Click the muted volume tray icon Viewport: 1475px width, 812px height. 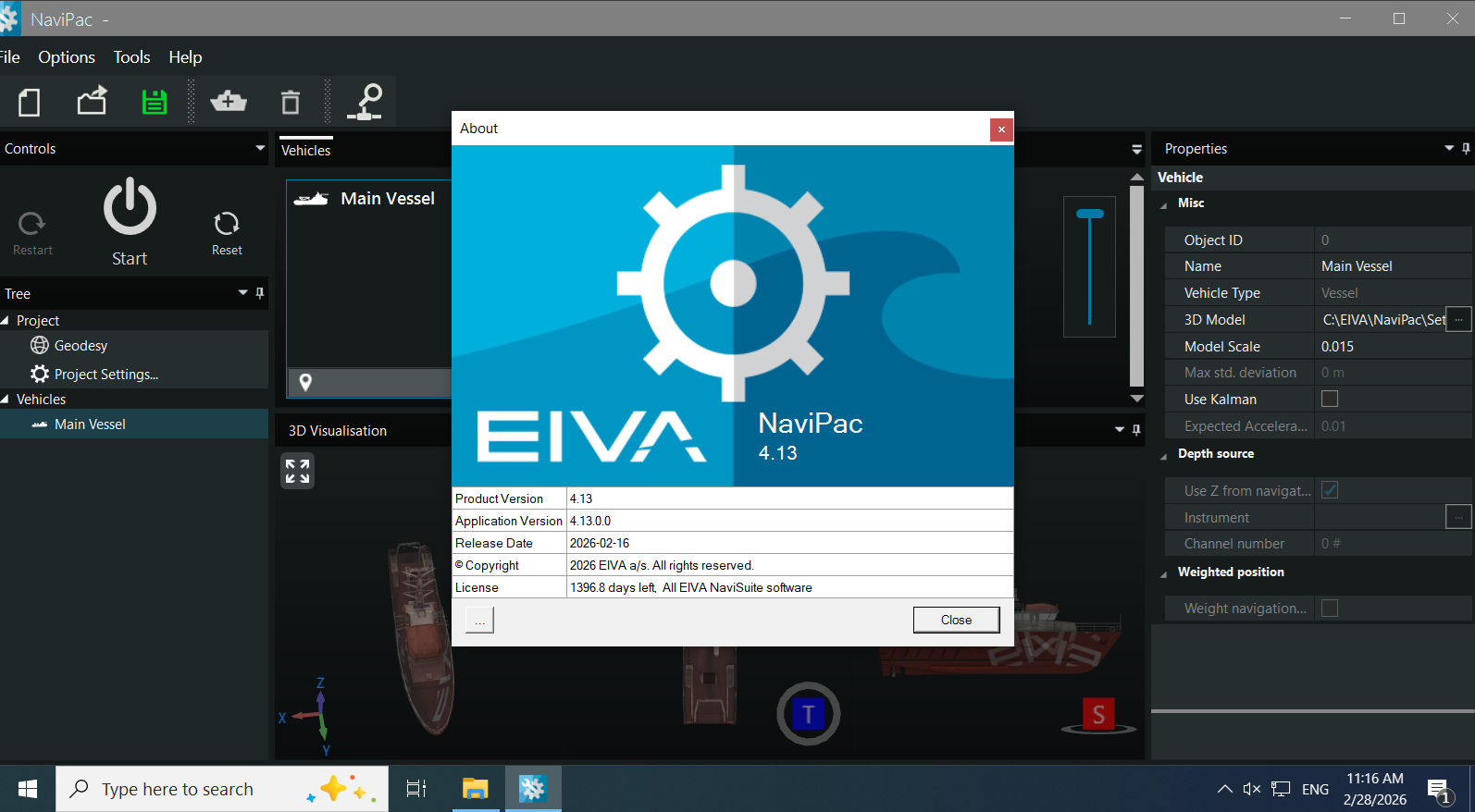[x=1252, y=789]
